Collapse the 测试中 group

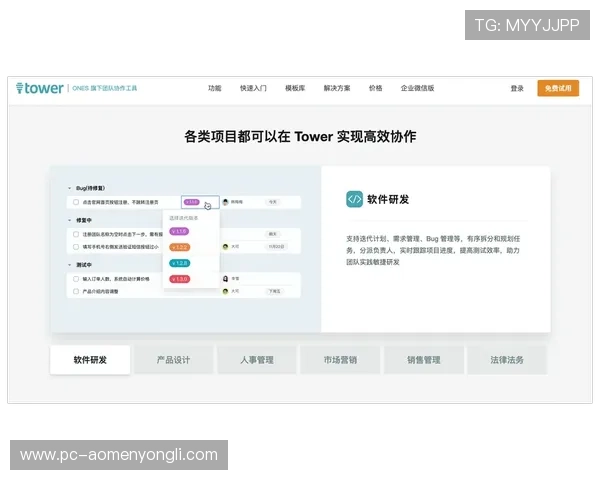(x=69, y=265)
